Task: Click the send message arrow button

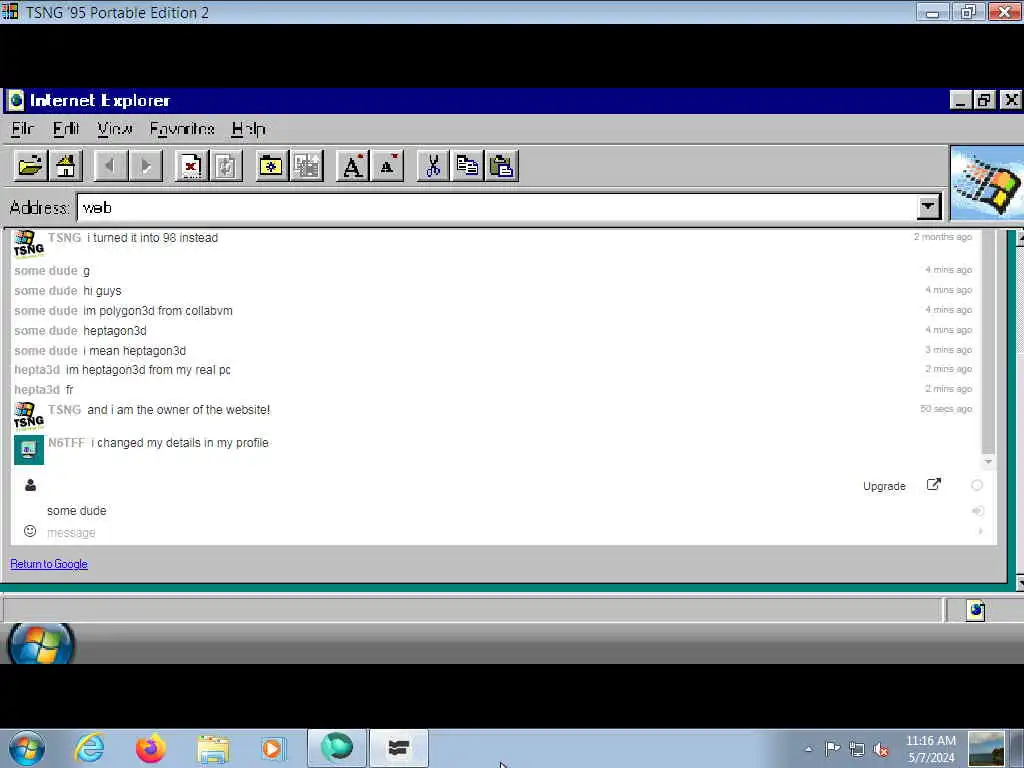Action: [x=980, y=532]
